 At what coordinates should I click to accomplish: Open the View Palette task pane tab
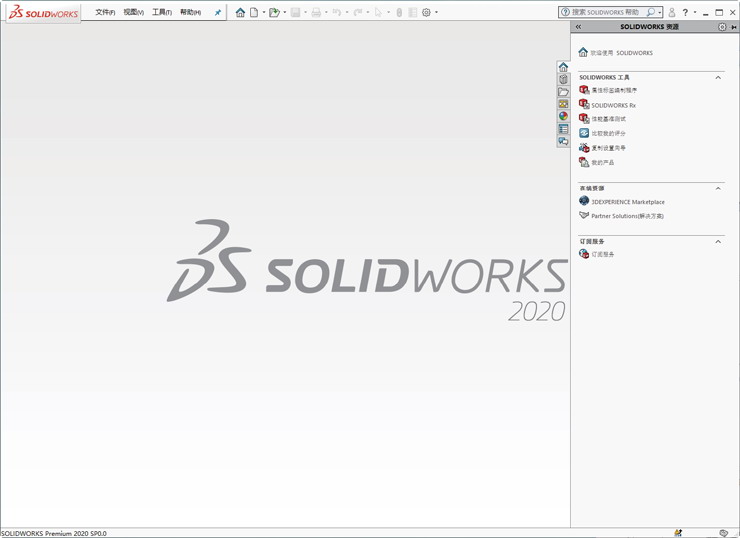click(563, 104)
